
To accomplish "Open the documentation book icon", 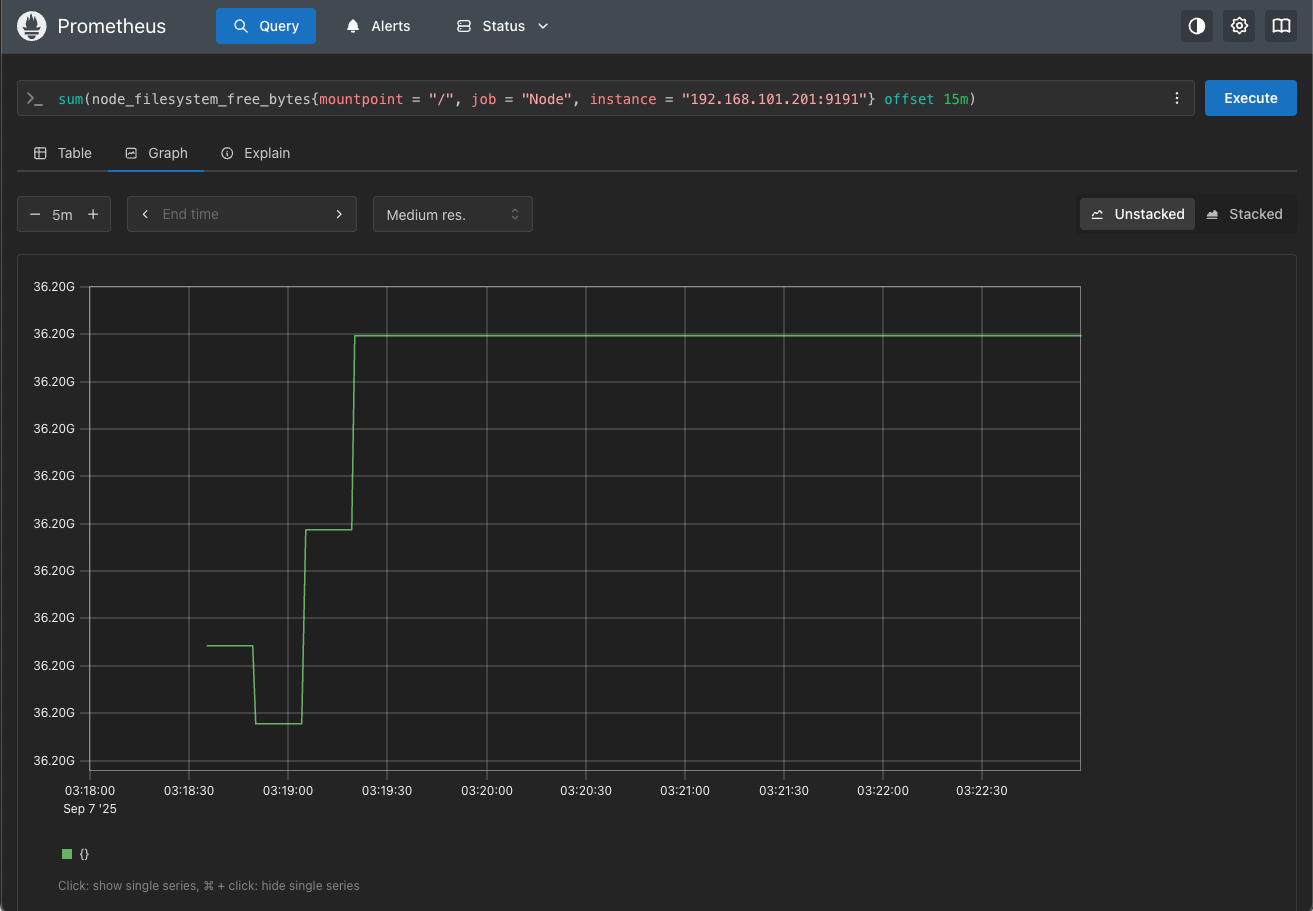I will 1281,26.
